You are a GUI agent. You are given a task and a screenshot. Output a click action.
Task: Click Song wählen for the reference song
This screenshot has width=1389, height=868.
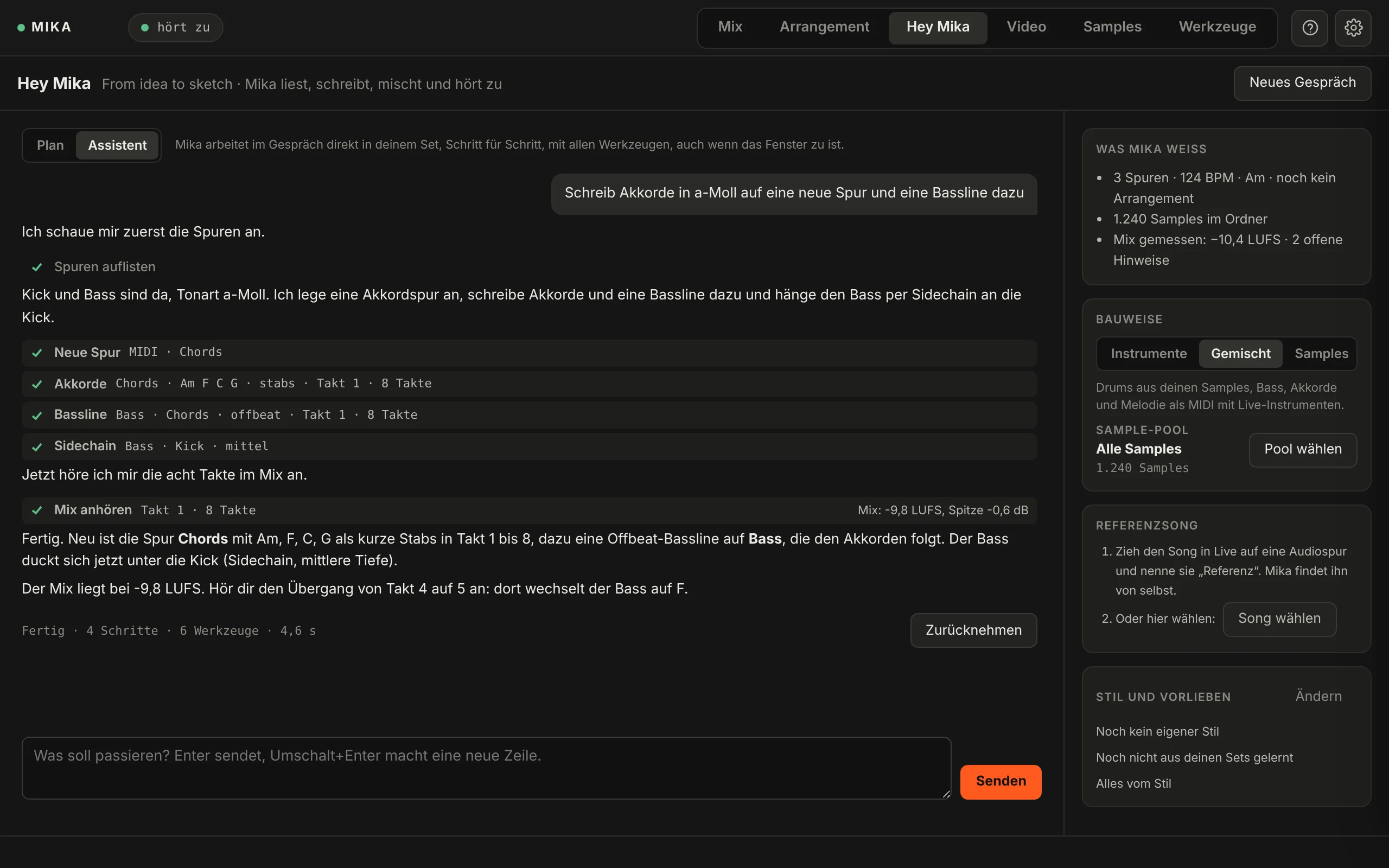click(1279, 619)
